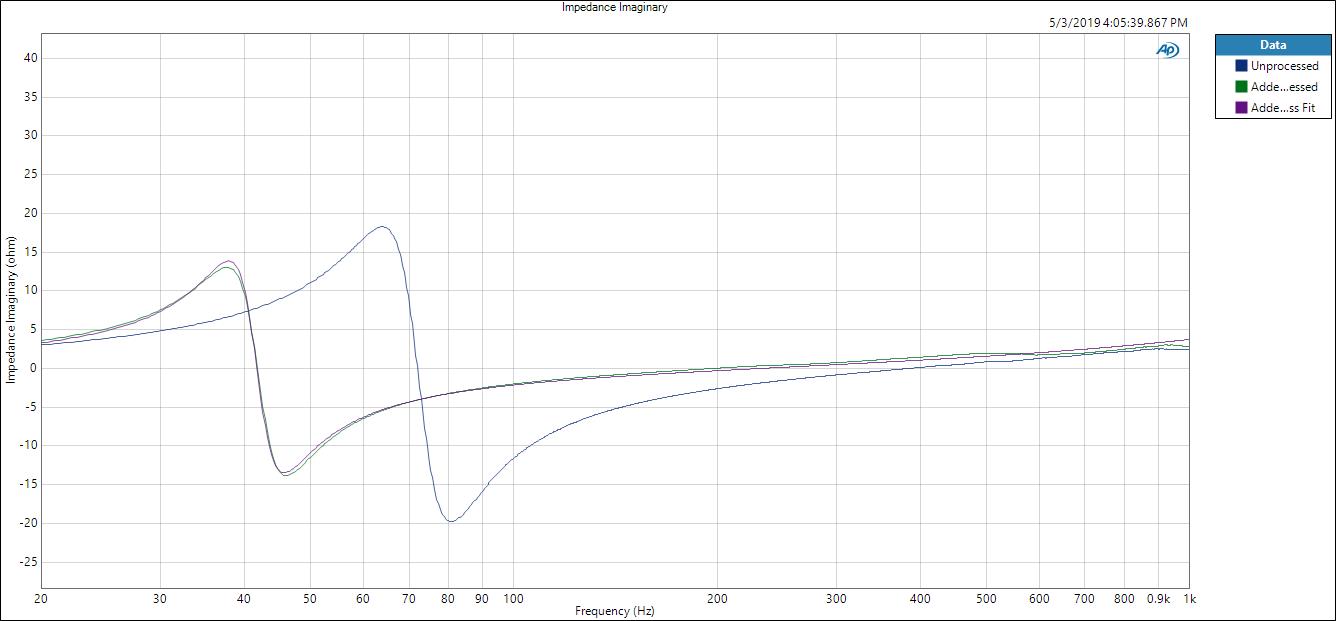This screenshot has height=621, width=1336.
Task: Click the 200 tick on frequency axis
Action: point(716,599)
